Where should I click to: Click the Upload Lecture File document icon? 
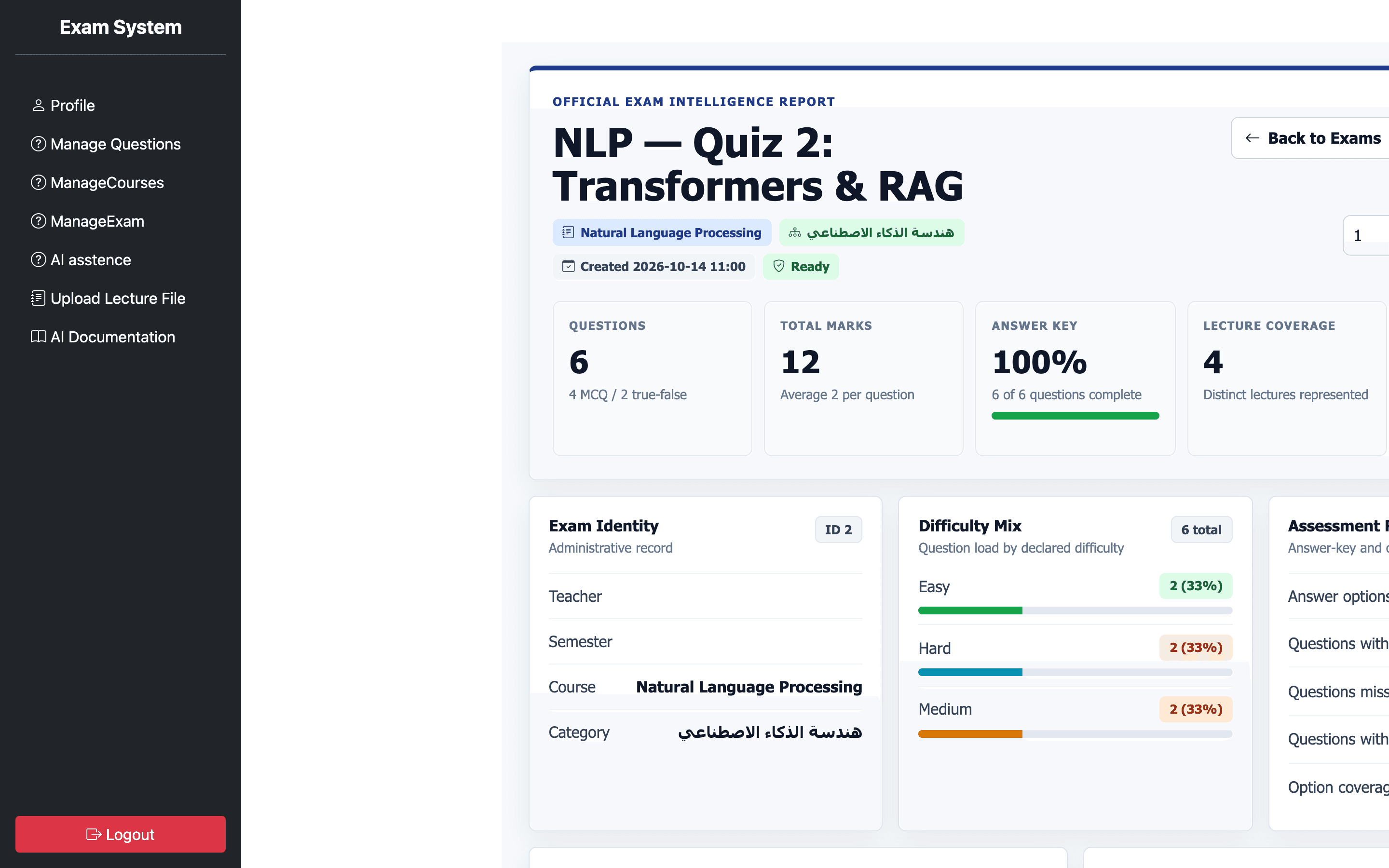coord(39,298)
